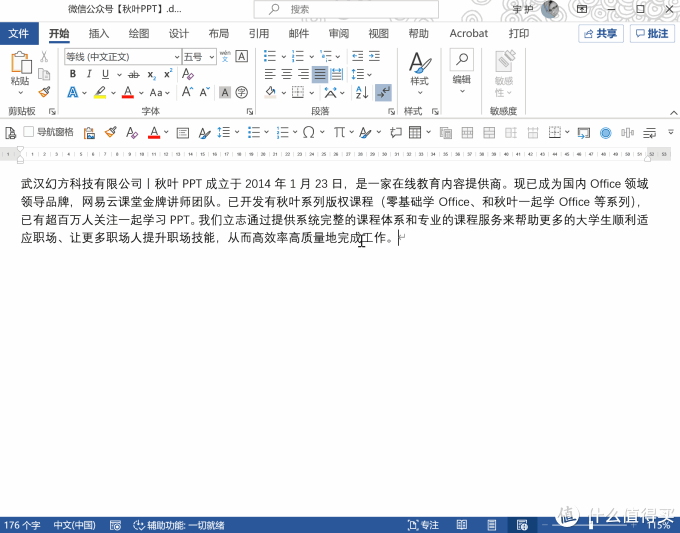Click the 中文(中国) language indicator
Screen dimensions: 680x533
click(74, 525)
